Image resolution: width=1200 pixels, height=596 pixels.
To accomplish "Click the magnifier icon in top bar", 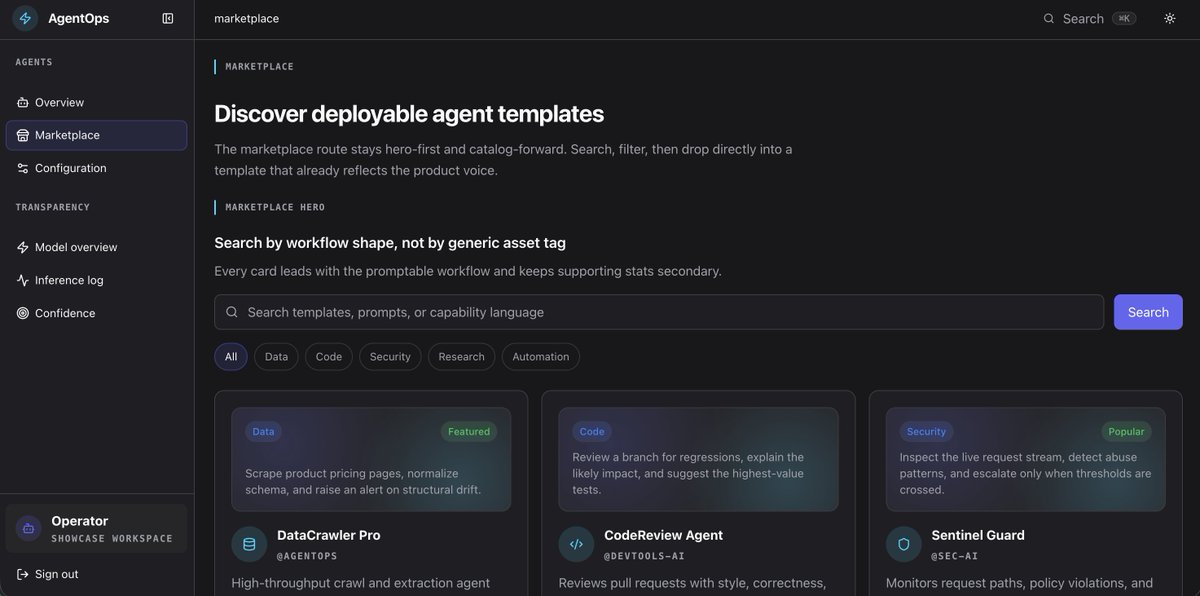I will (1049, 18).
